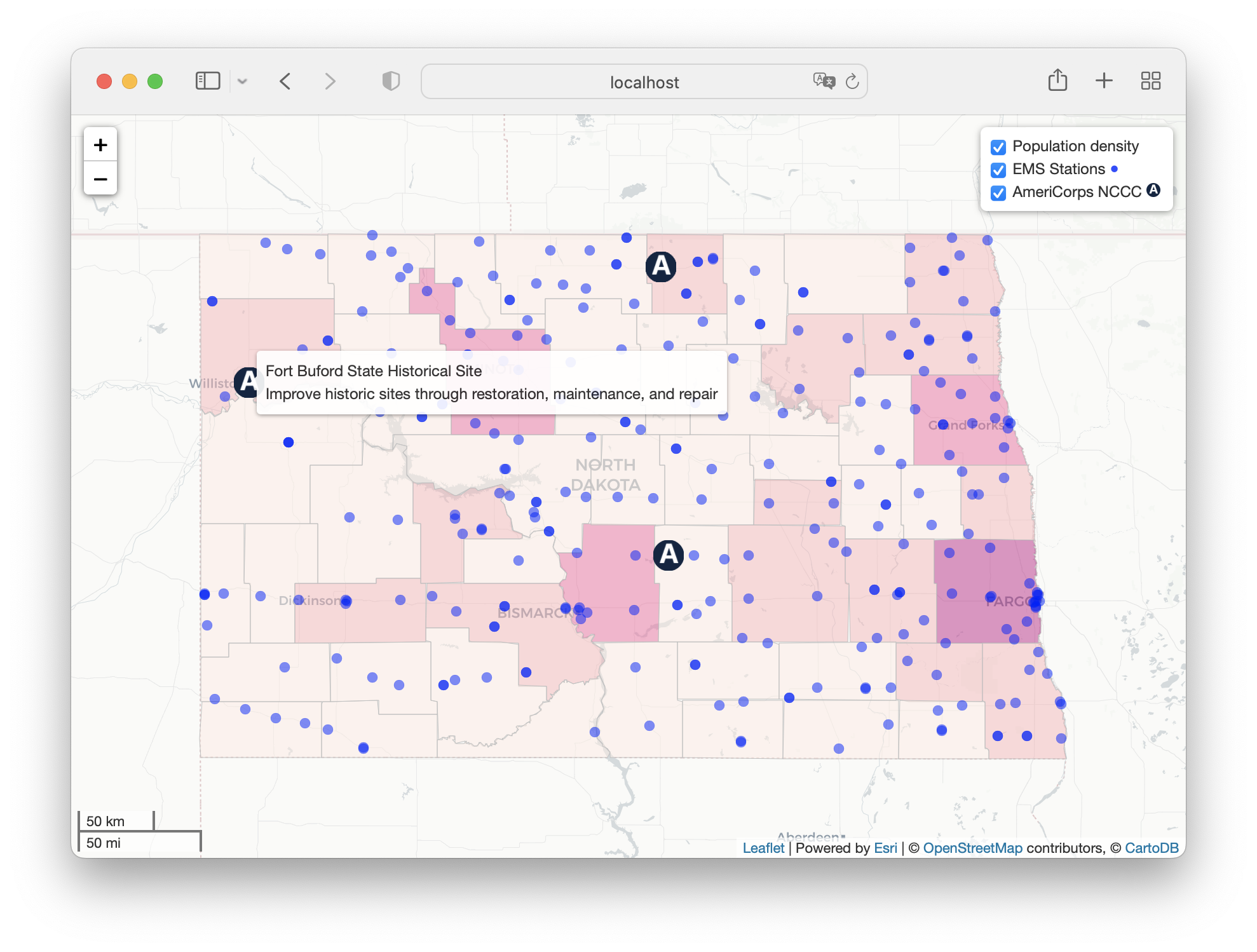Disable the EMS Stations layer
This screenshot has width=1257, height=952.
[x=998, y=170]
